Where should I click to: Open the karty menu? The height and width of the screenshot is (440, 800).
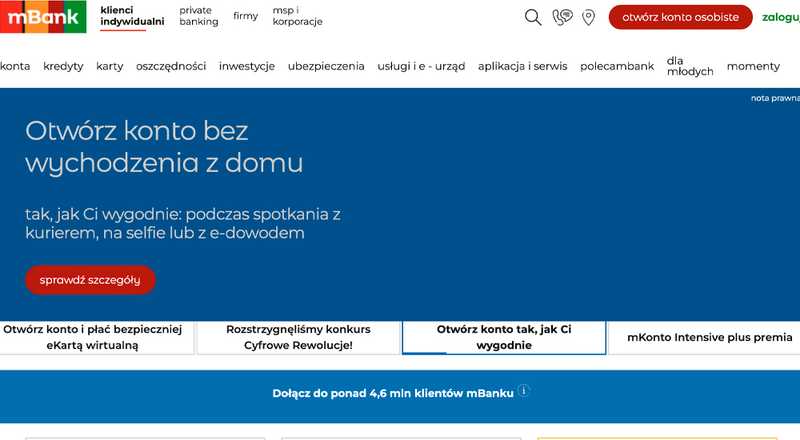[x=110, y=66]
